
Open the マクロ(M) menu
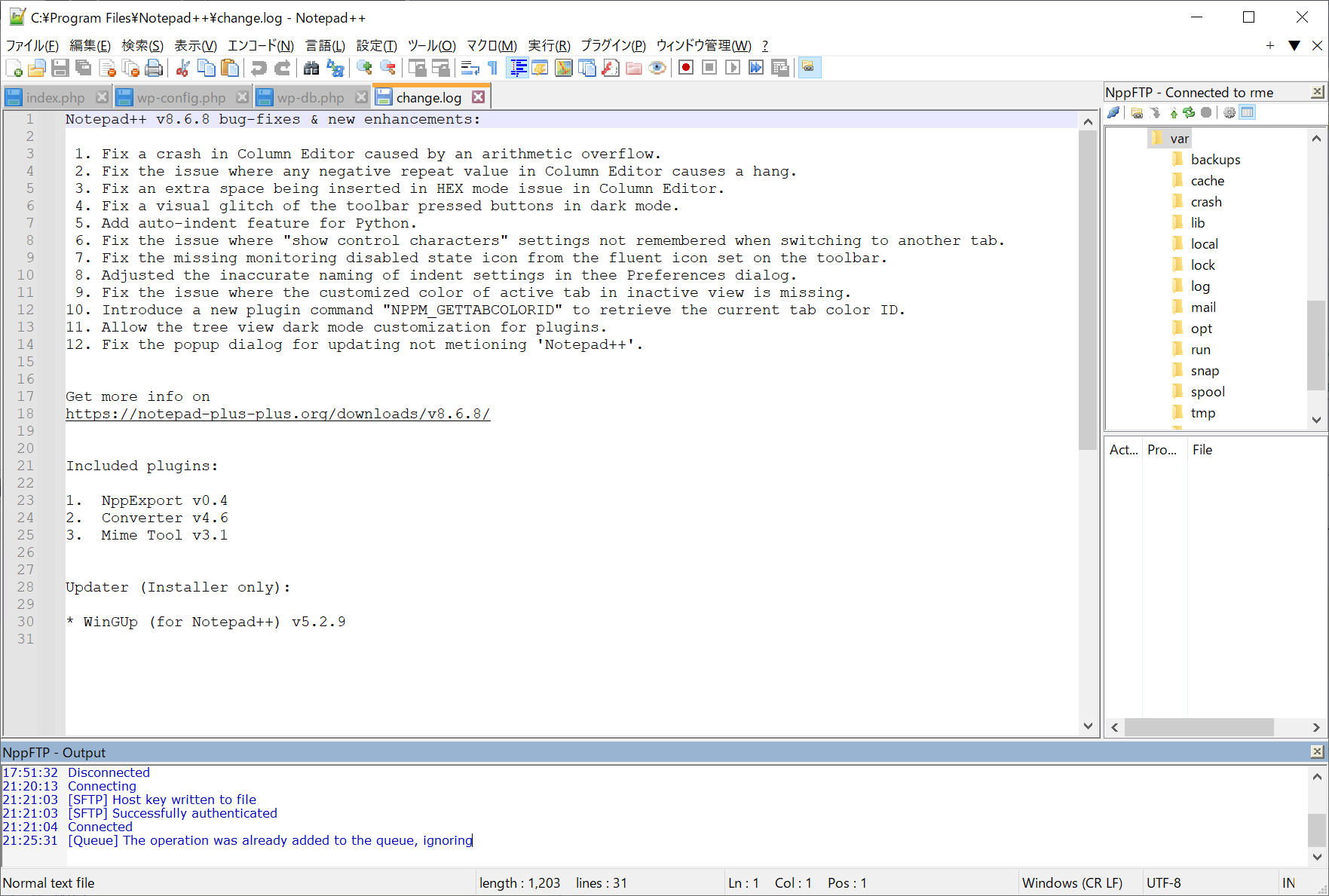pos(491,46)
